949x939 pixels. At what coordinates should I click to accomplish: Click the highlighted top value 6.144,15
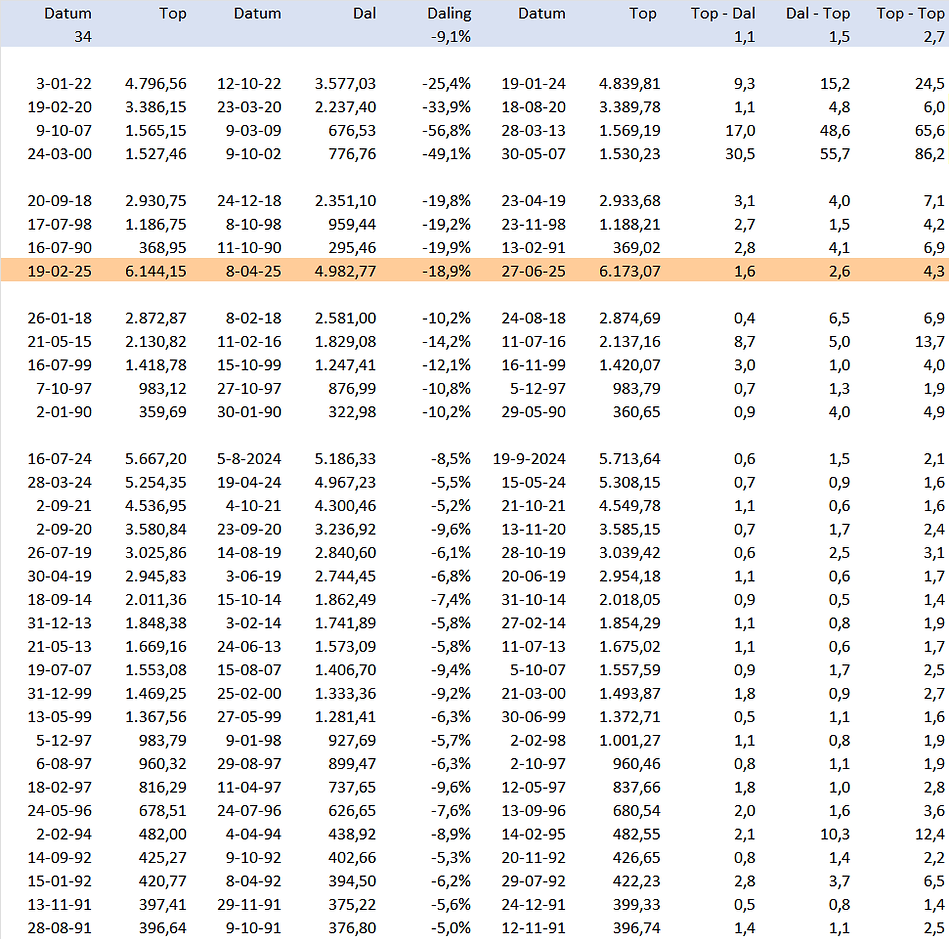click(x=156, y=271)
